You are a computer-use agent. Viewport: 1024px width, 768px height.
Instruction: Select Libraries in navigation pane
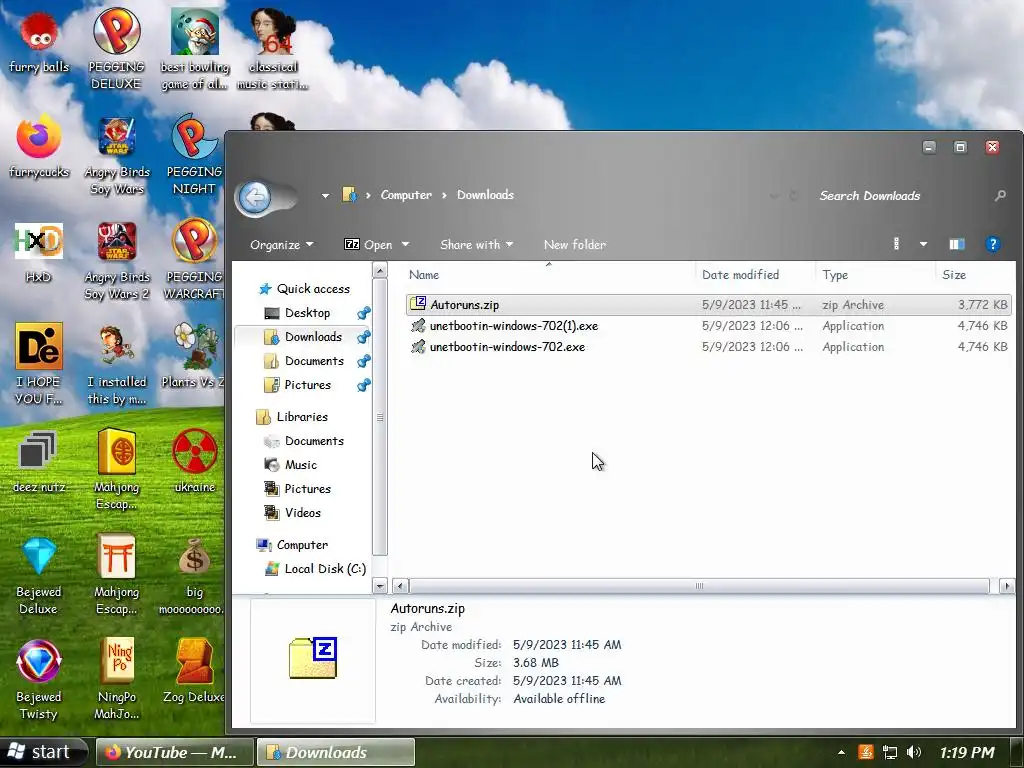(292, 417)
